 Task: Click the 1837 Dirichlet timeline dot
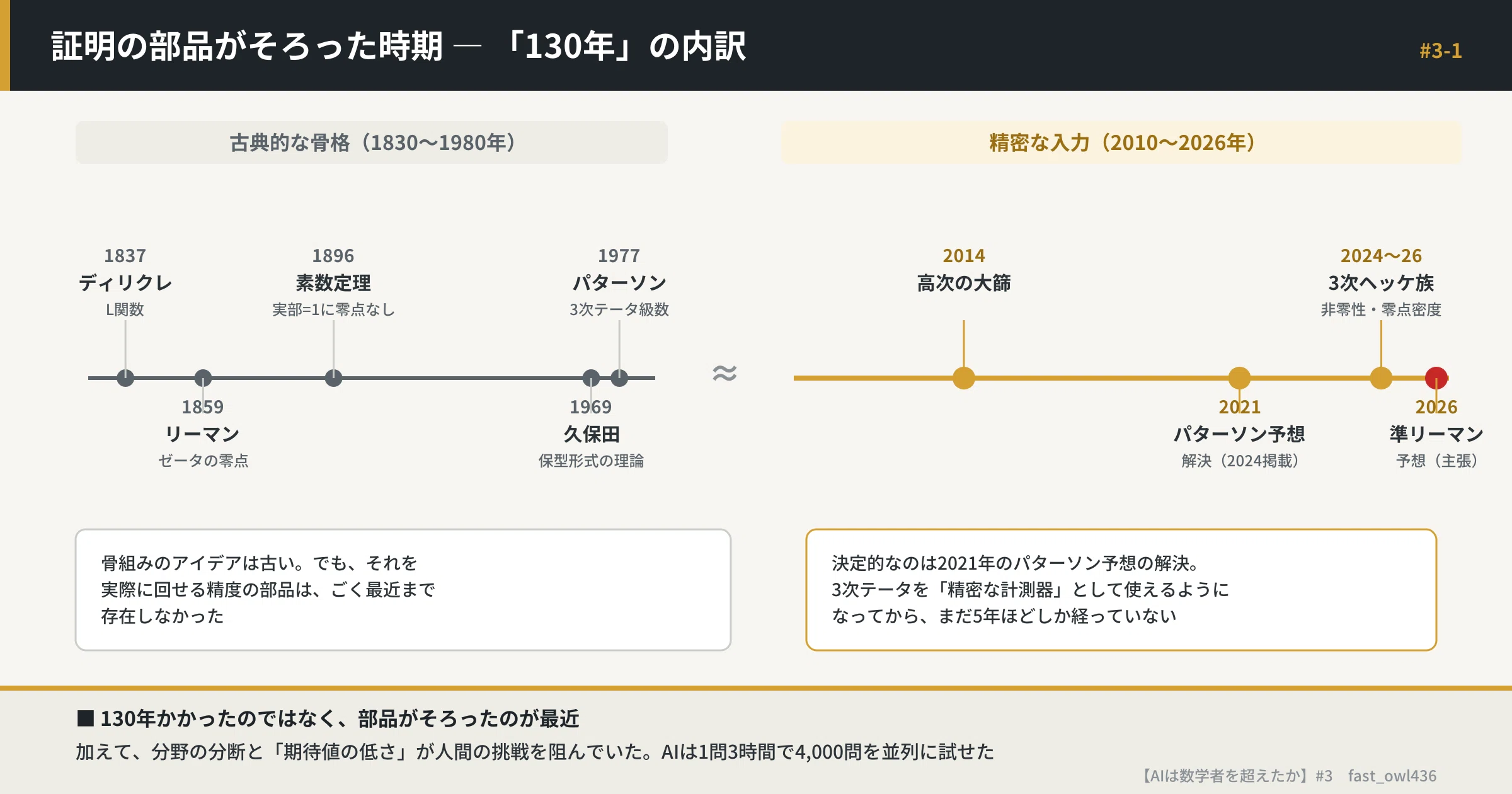coord(125,378)
